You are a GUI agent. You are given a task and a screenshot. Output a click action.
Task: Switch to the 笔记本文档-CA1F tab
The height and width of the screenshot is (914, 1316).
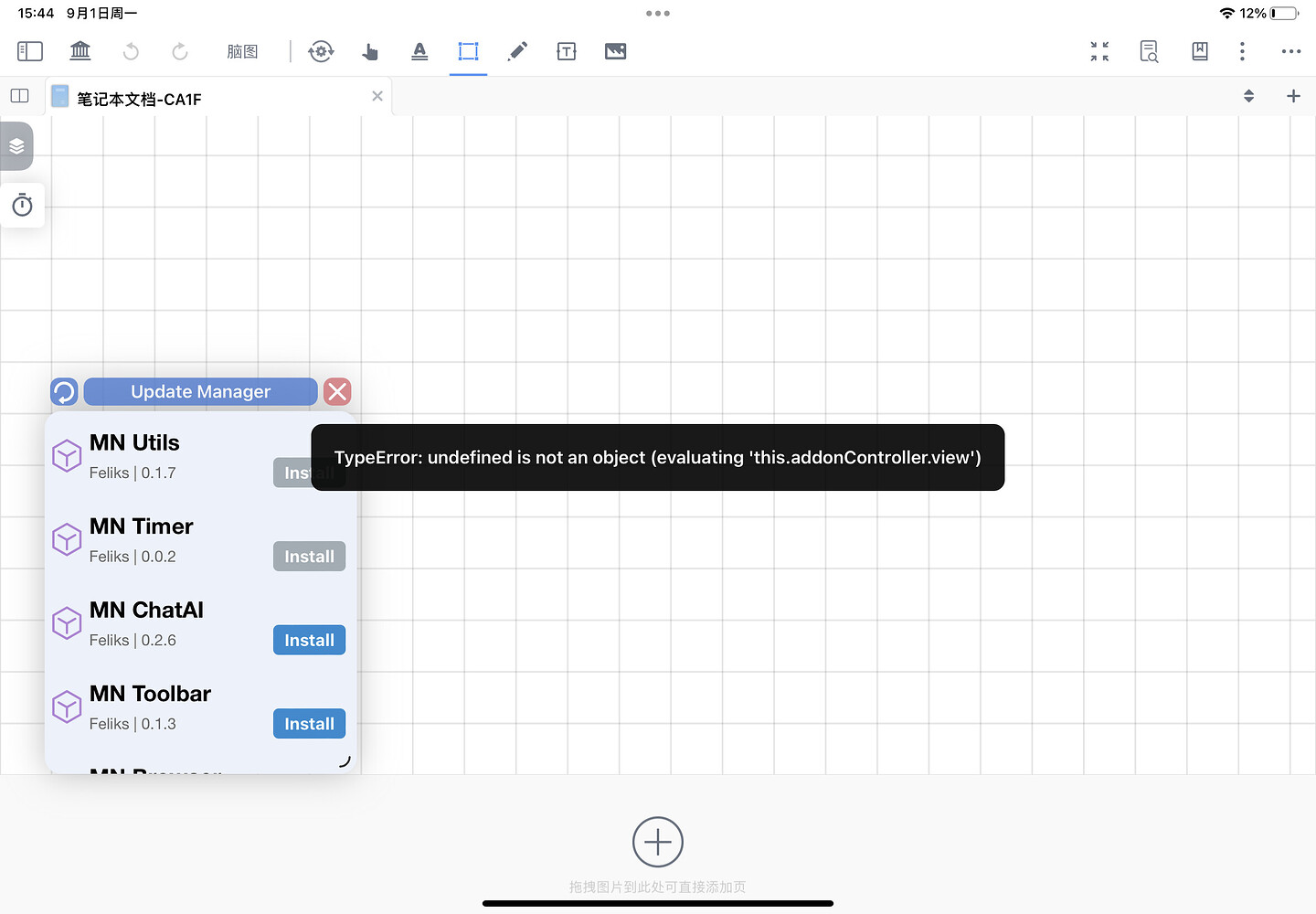point(139,99)
